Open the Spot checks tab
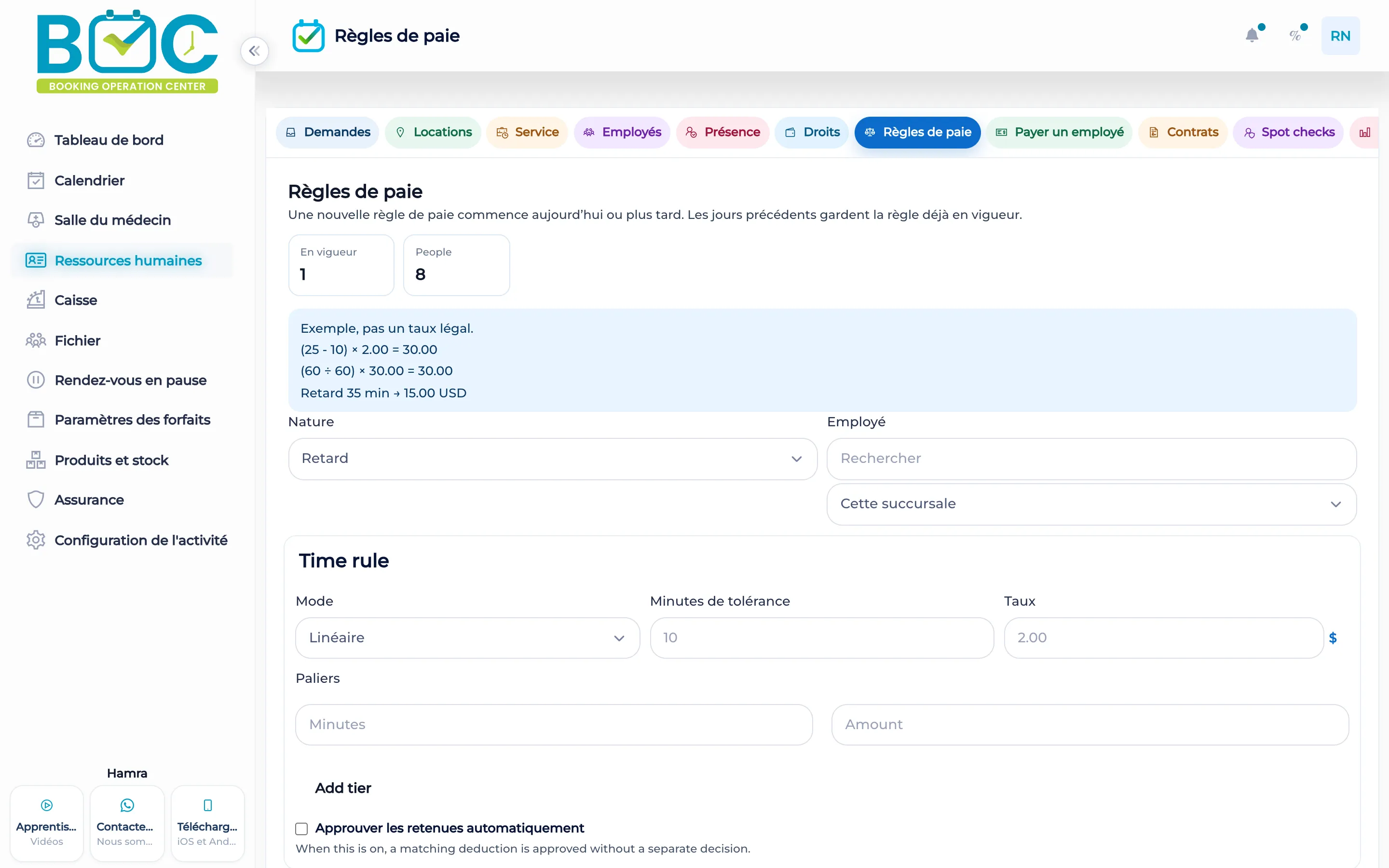The height and width of the screenshot is (868, 1389). click(1288, 133)
